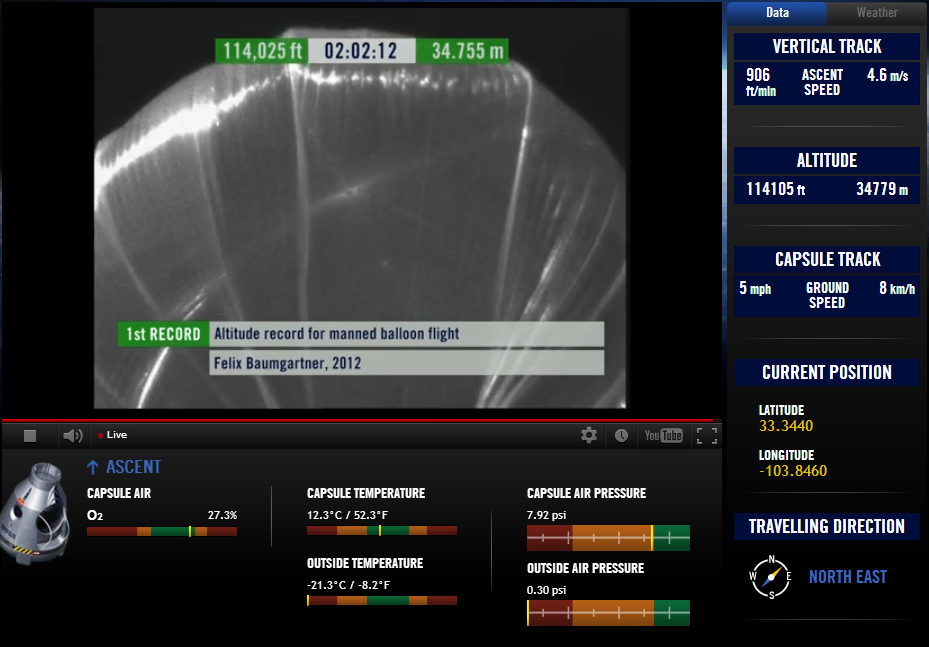Click the O2 capsule air gauge

coord(162,531)
